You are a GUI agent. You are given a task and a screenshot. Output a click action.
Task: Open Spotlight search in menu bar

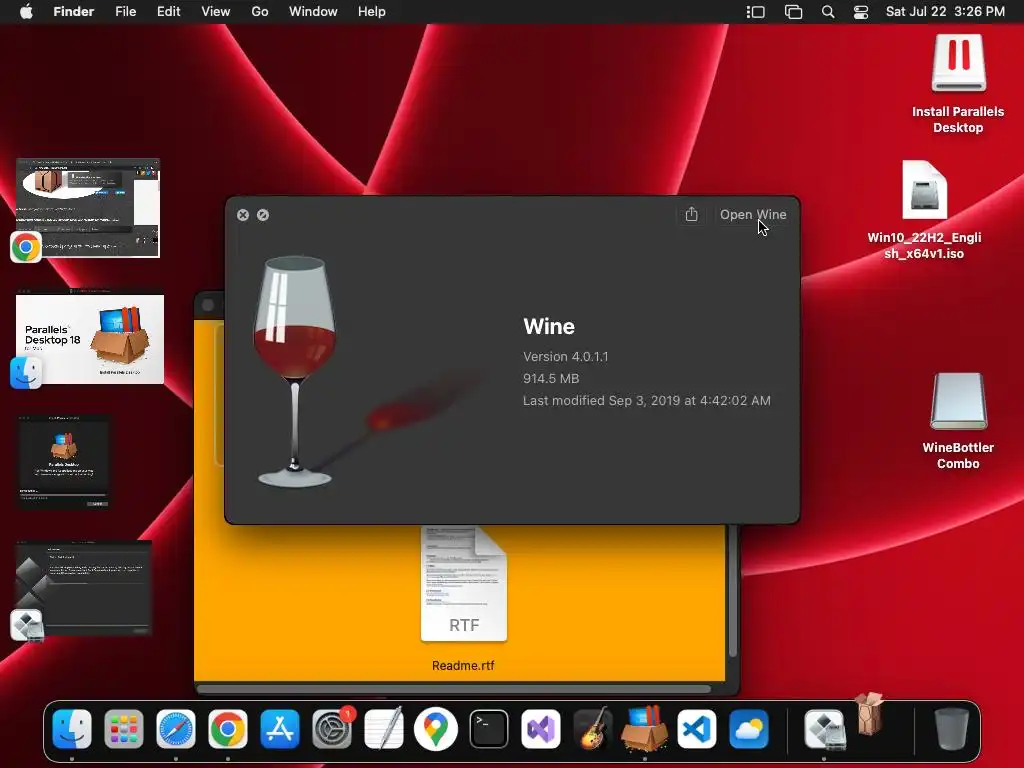828,12
